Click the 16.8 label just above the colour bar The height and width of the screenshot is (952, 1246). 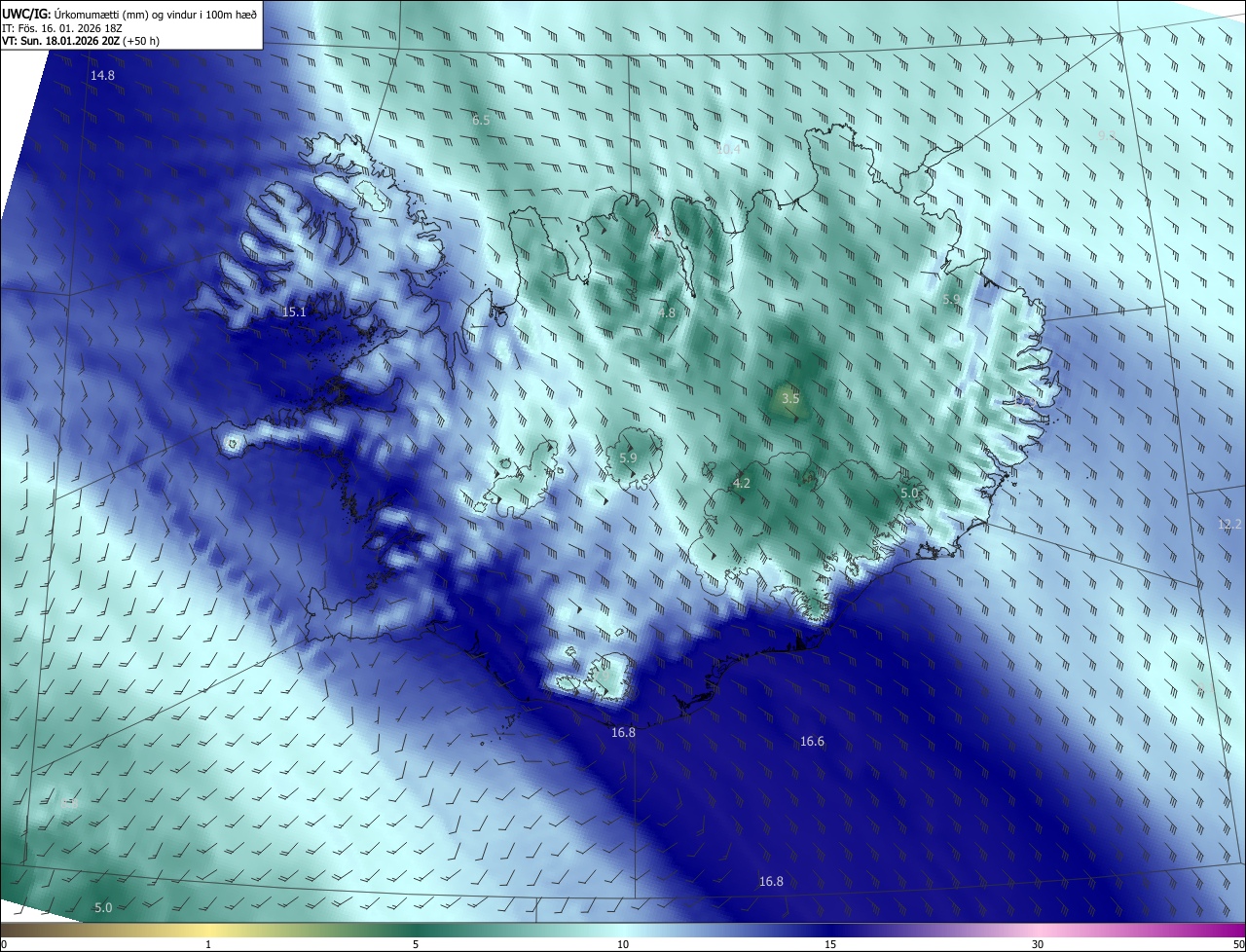click(x=771, y=882)
